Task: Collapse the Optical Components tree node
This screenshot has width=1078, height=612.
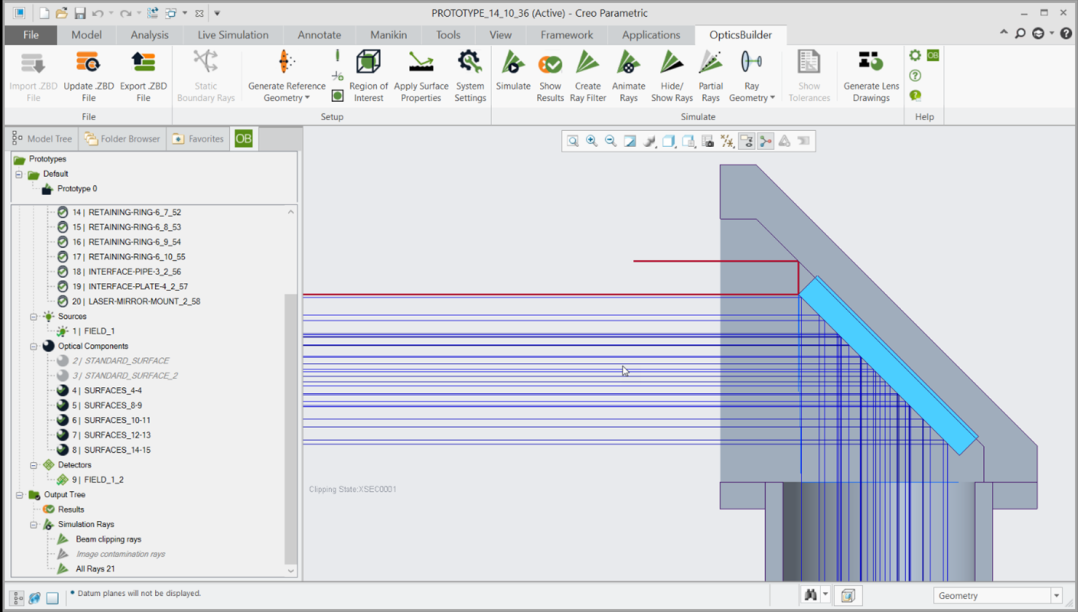Action: (x=34, y=346)
